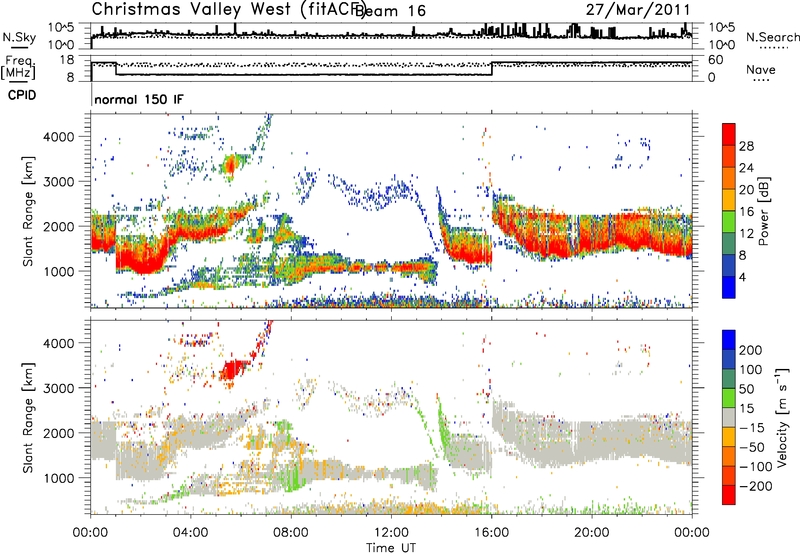Select the "-15" velocity colorbar value
This screenshot has width=800, height=554.
752,427
